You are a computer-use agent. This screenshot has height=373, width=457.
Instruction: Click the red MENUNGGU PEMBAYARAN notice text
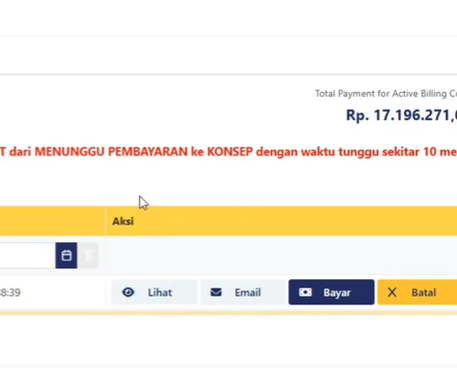tap(228, 152)
